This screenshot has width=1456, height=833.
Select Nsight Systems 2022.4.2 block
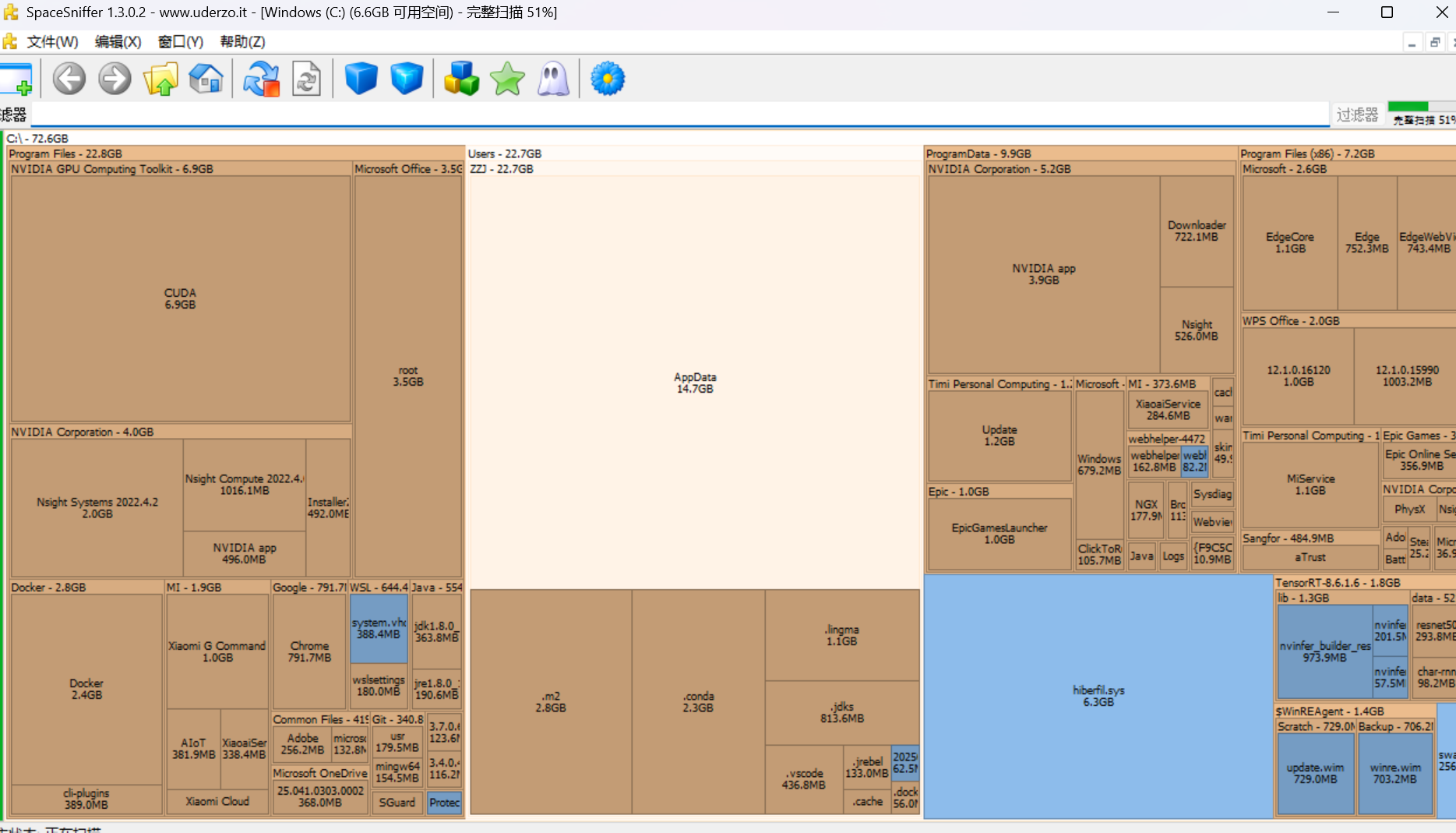[97, 508]
